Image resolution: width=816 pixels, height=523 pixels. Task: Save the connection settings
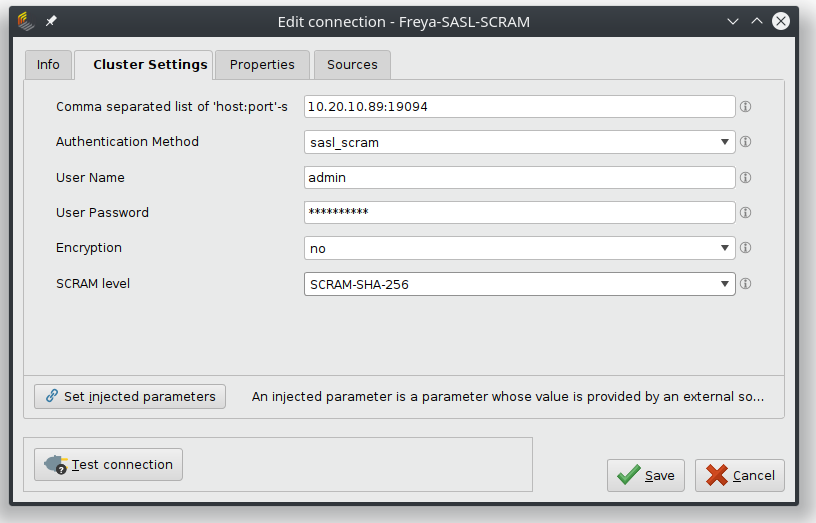tap(646, 476)
